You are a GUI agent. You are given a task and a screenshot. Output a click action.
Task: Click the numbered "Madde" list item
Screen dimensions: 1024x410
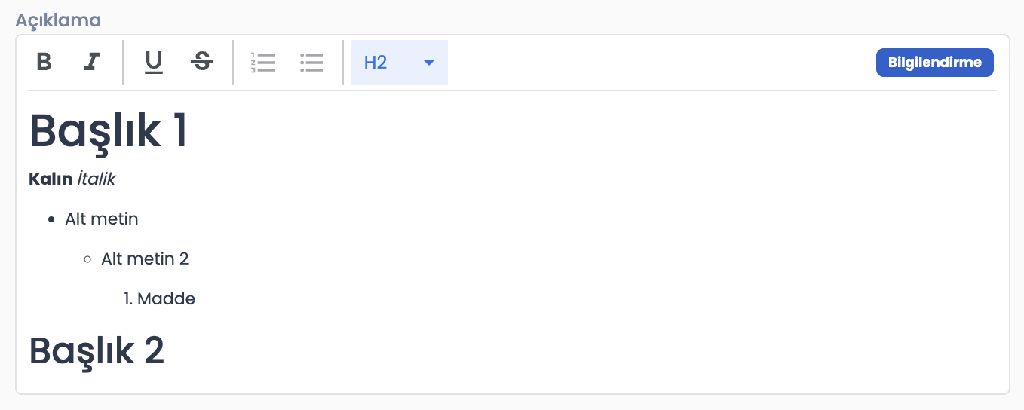166,299
